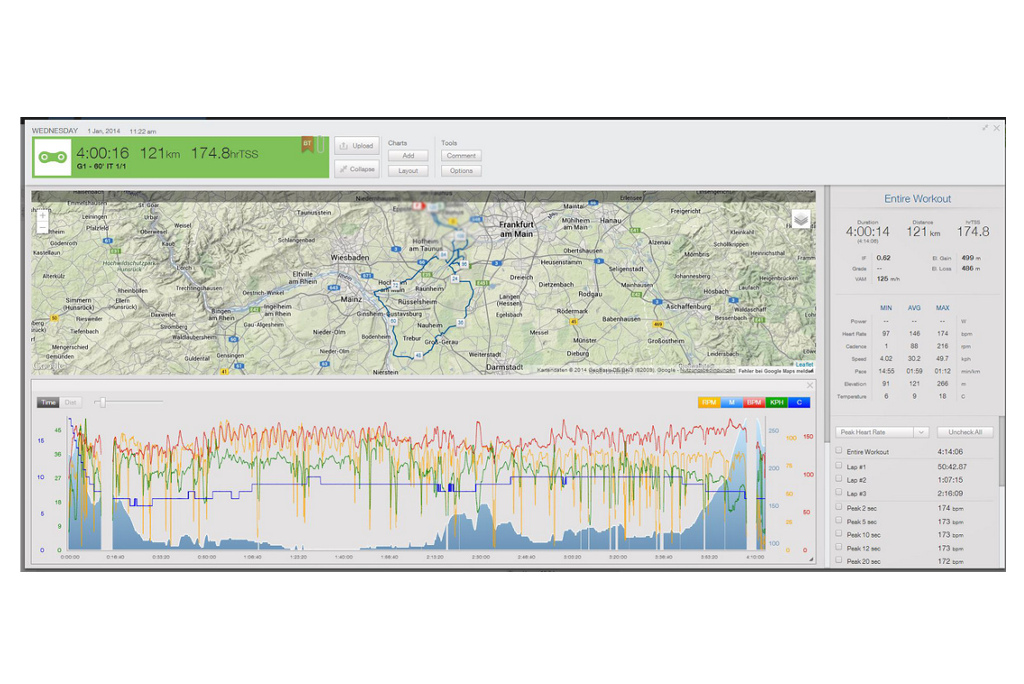
Task: Click the Comment tool button
Action: [x=461, y=155]
